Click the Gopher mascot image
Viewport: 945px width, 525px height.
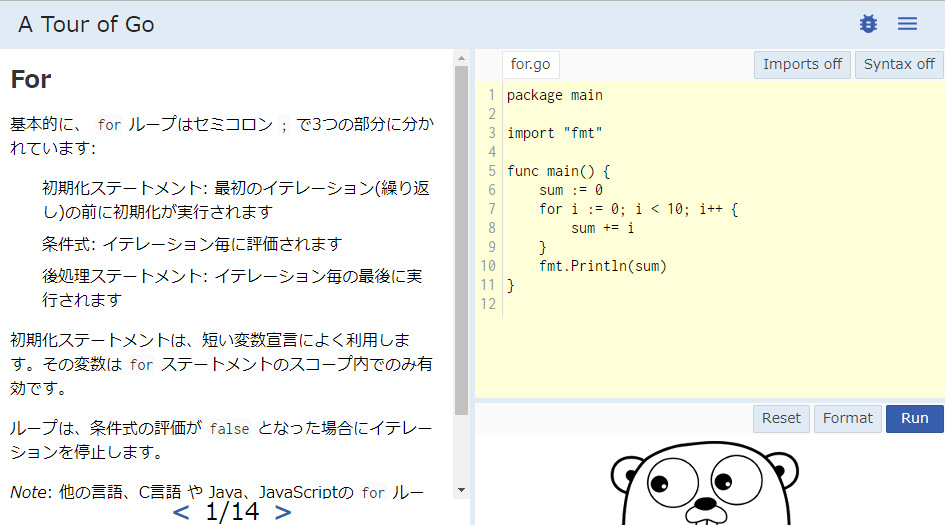(x=705, y=482)
